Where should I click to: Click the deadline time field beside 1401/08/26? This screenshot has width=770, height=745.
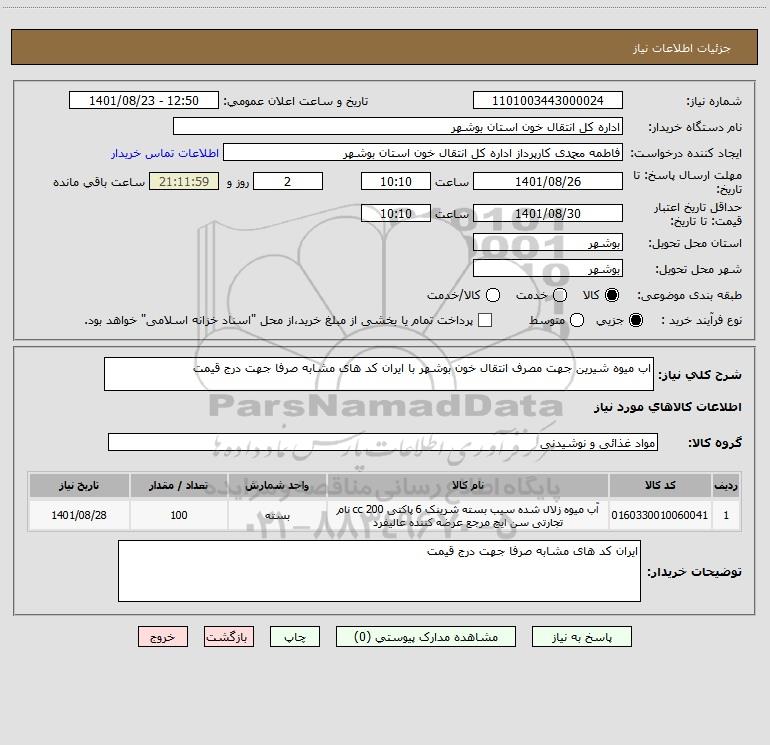pyautogui.click(x=396, y=181)
